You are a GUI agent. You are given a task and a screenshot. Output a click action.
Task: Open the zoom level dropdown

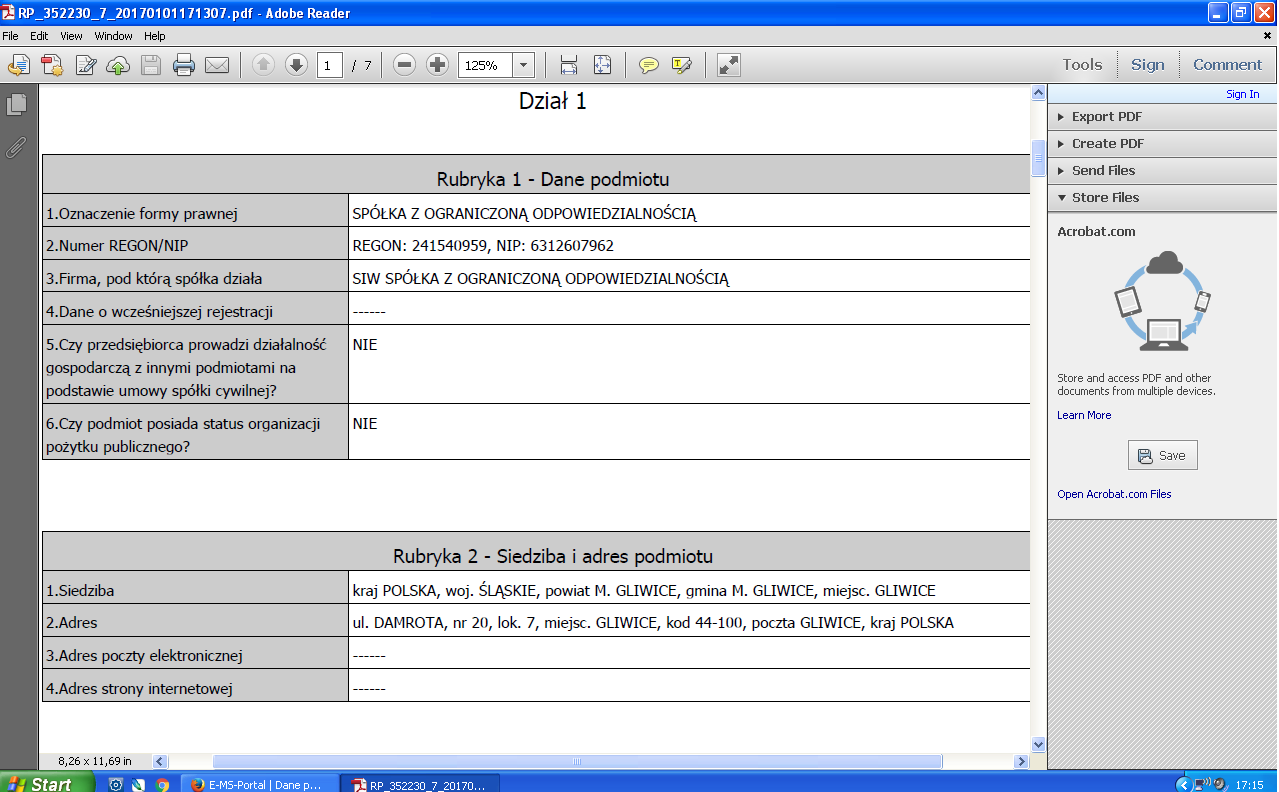click(x=523, y=65)
